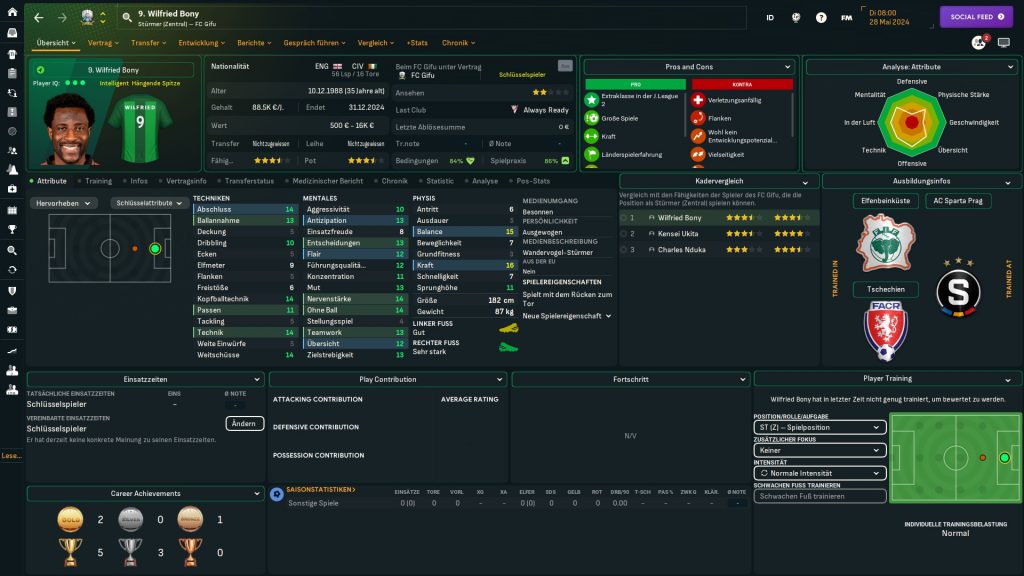The height and width of the screenshot is (576, 1024).
Task: Switch to the Medizinischer Bericht tab
Action: [x=327, y=181]
